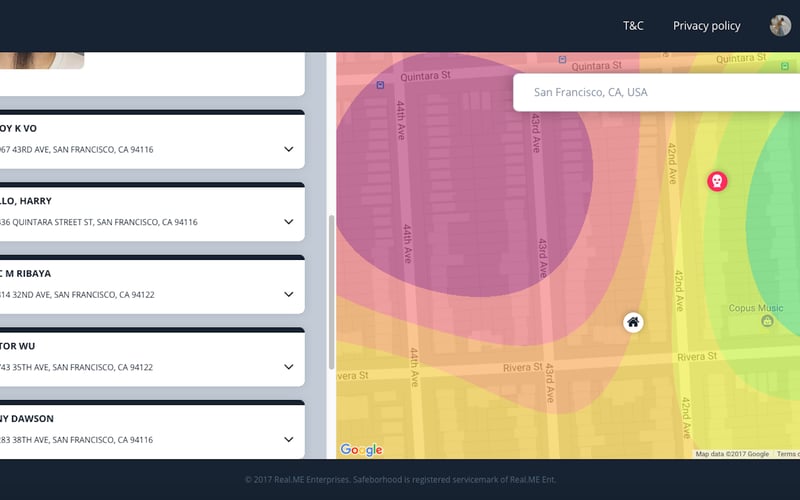
Task: Click the Copus Music map label
Action: click(756, 308)
